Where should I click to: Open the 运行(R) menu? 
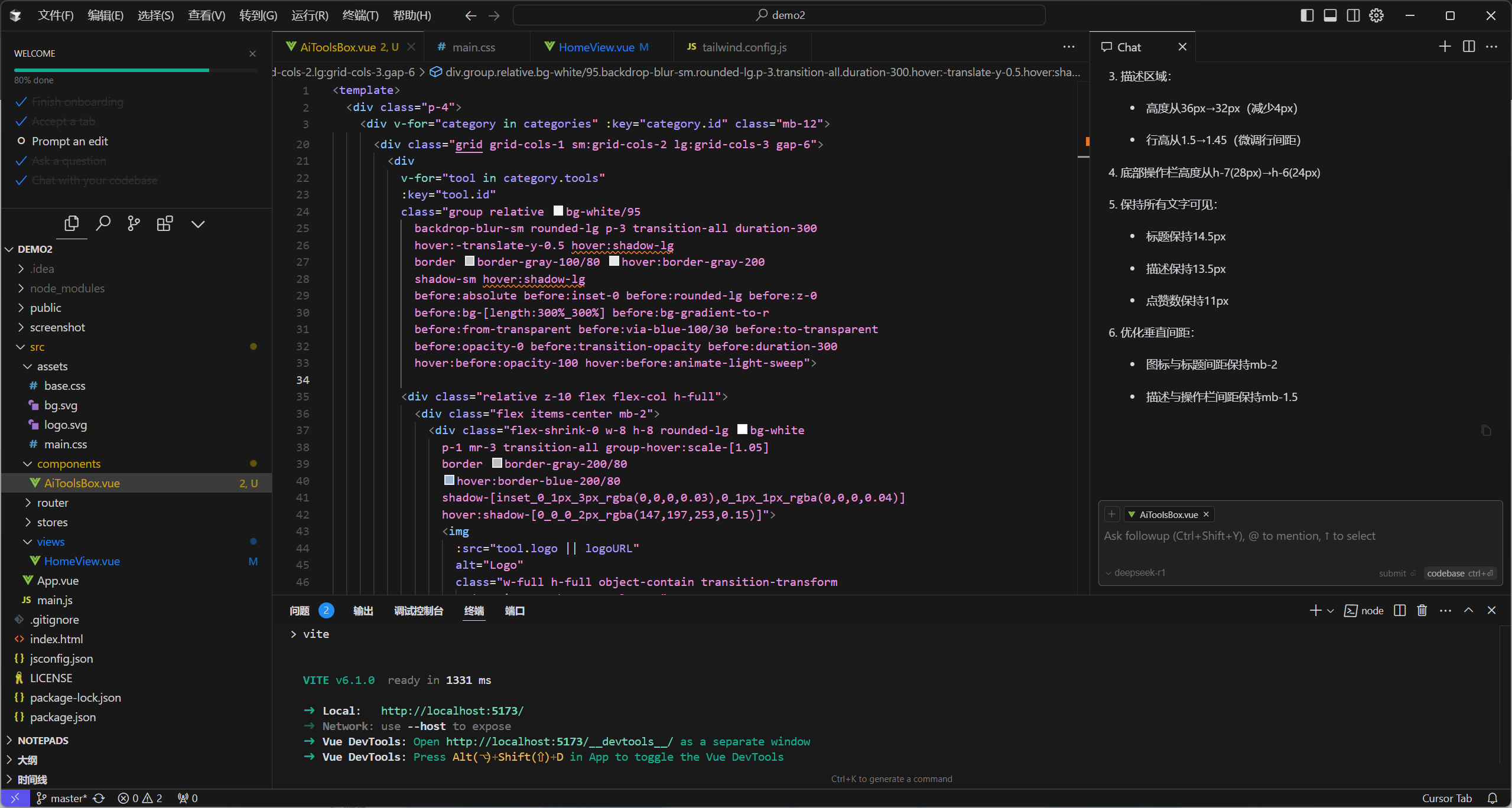310,15
